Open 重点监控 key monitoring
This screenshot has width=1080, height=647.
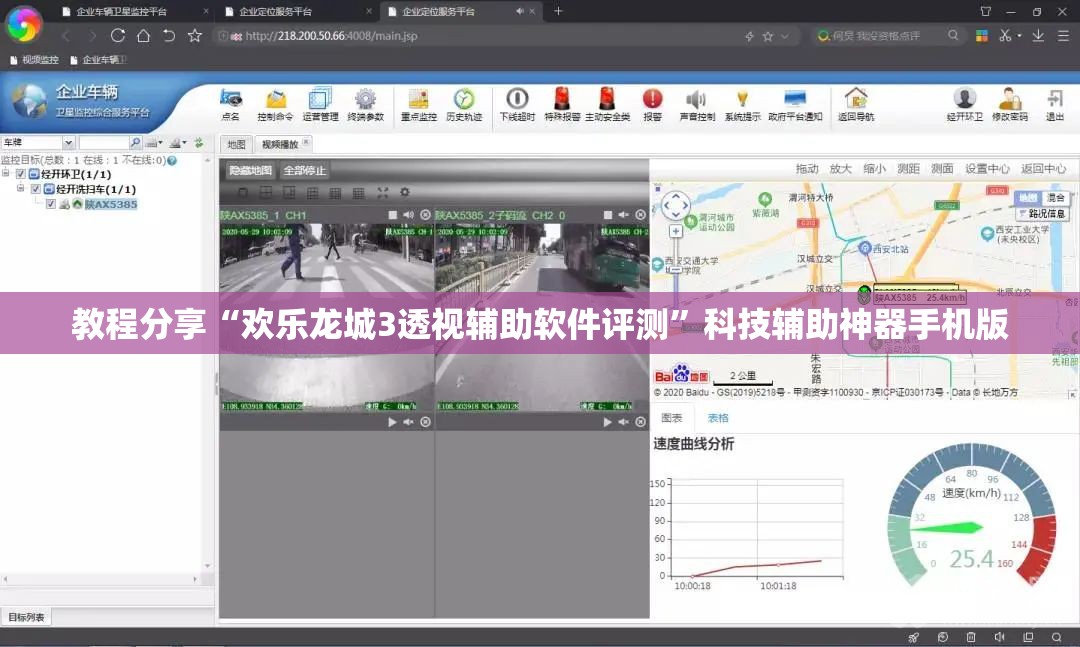pyautogui.click(x=419, y=105)
